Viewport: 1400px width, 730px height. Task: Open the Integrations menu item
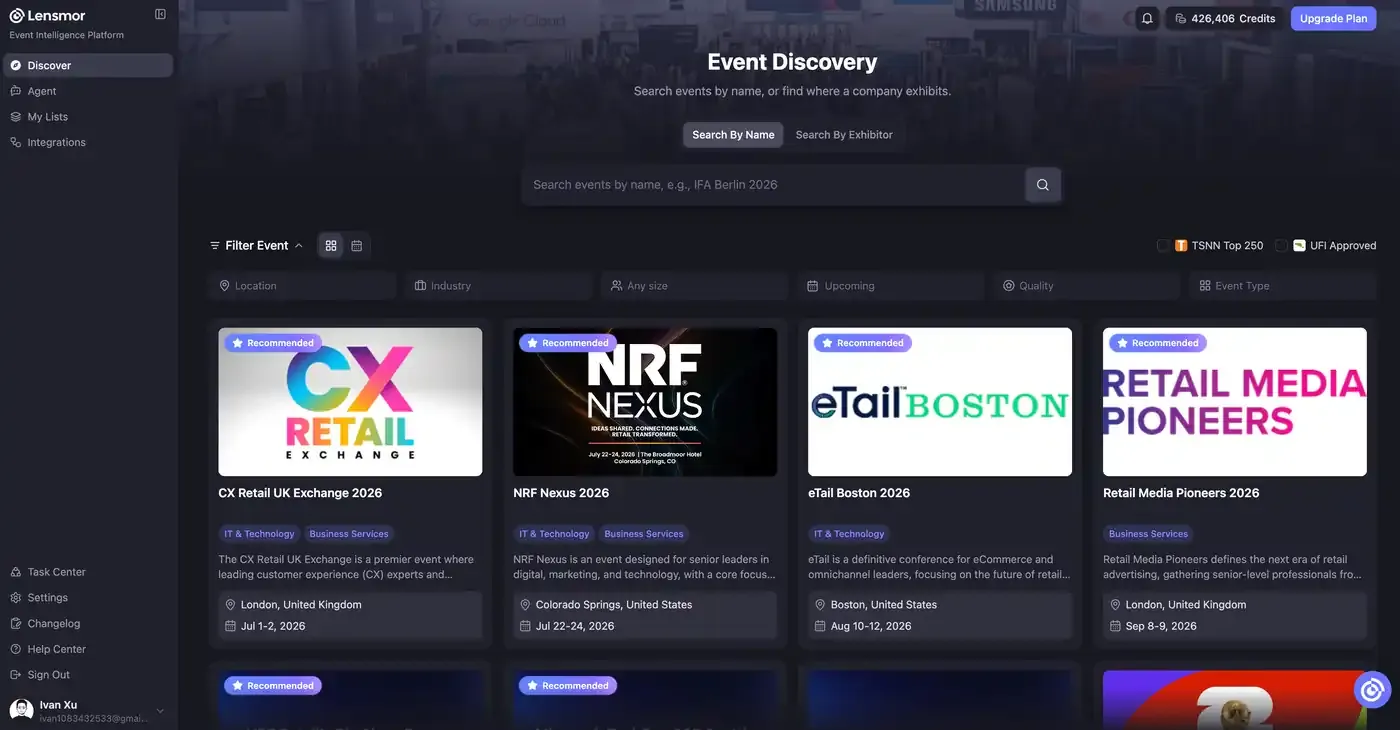(x=88, y=142)
